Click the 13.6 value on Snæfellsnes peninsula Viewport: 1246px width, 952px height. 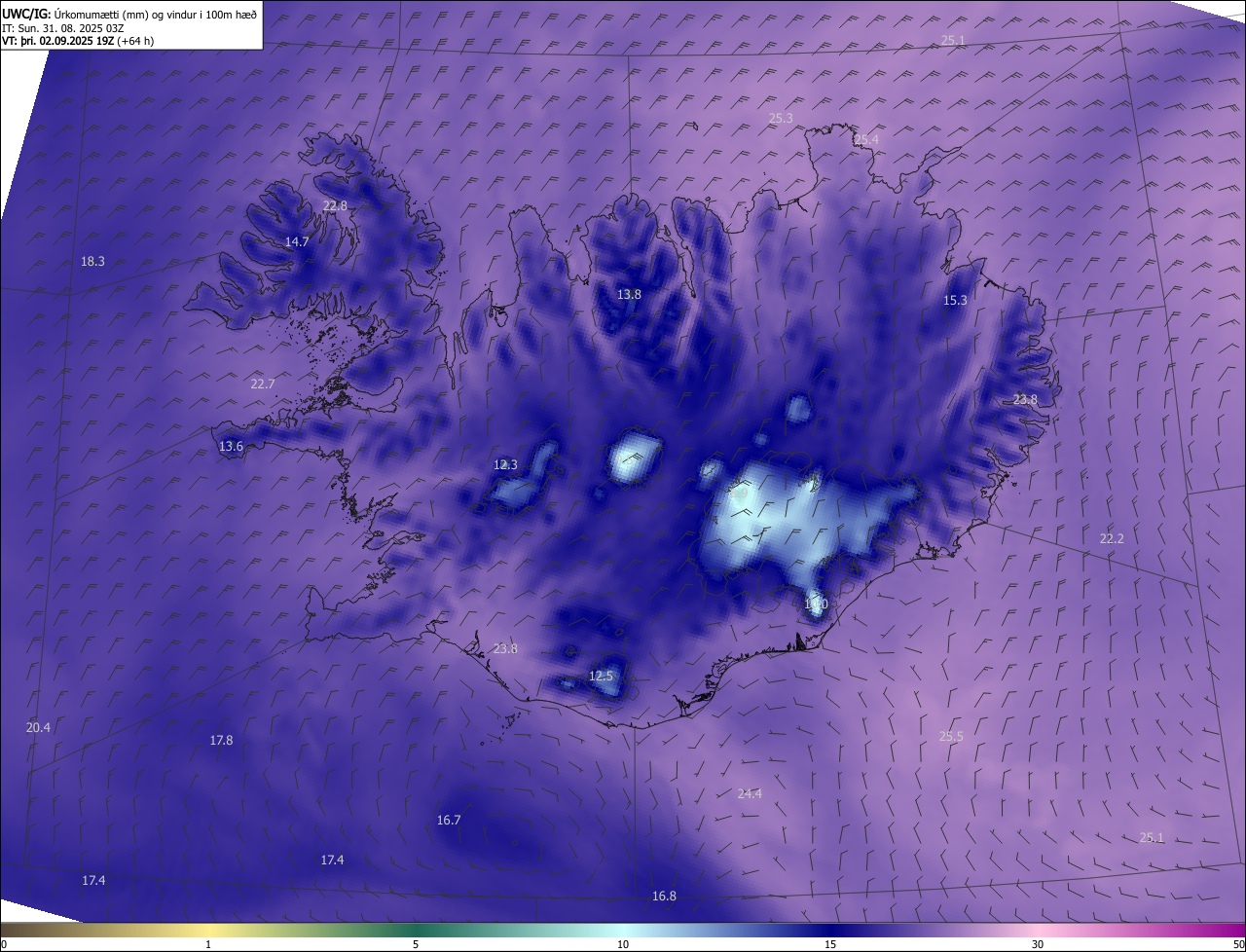[x=231, y=446]
